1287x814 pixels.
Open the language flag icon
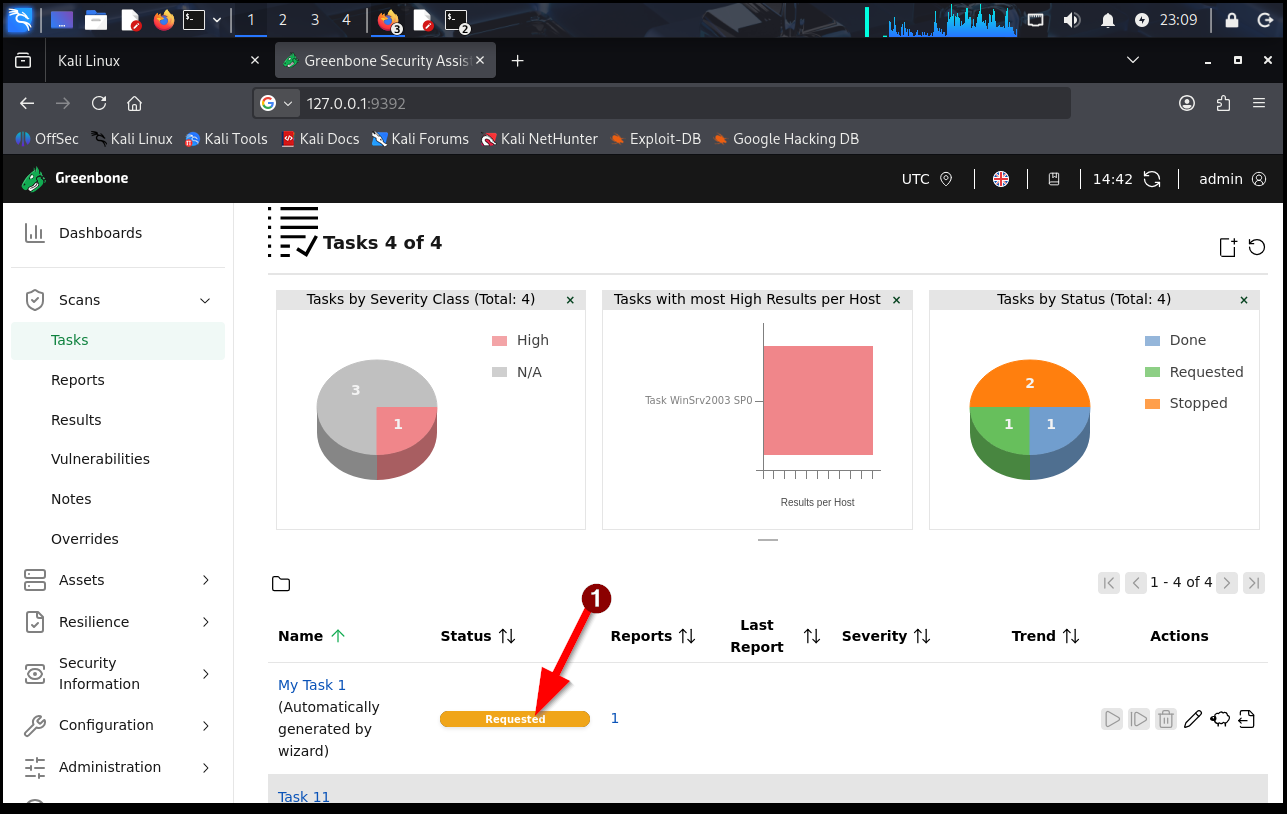tap(1001, 179)
